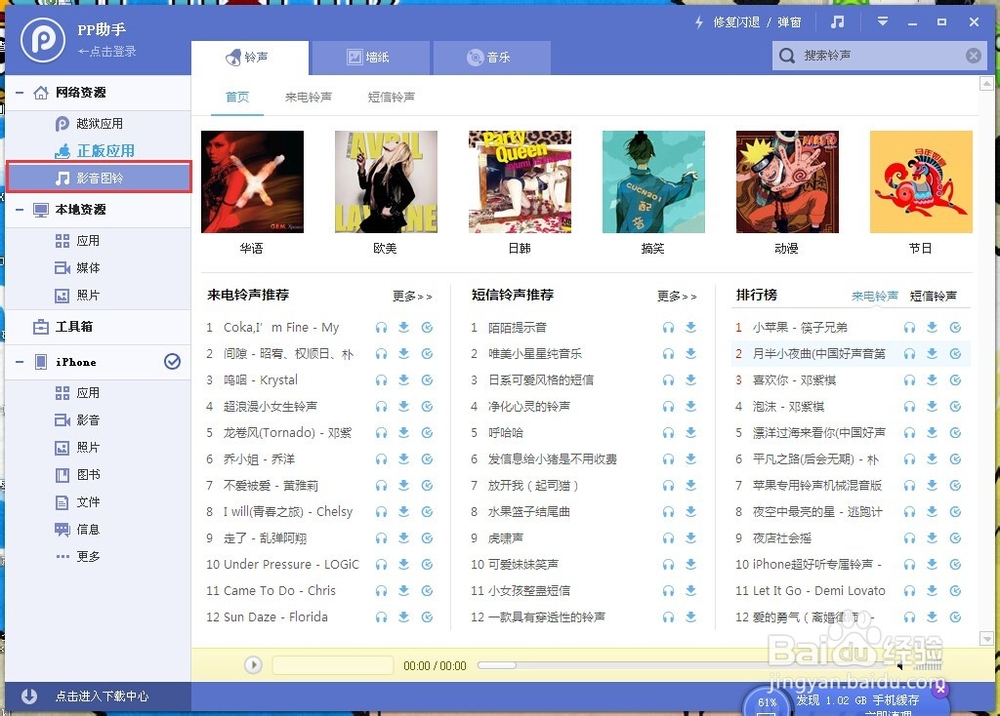Click the iPhone connected checkmark icon
1000x716 pixels.
[x=172, y=362]
